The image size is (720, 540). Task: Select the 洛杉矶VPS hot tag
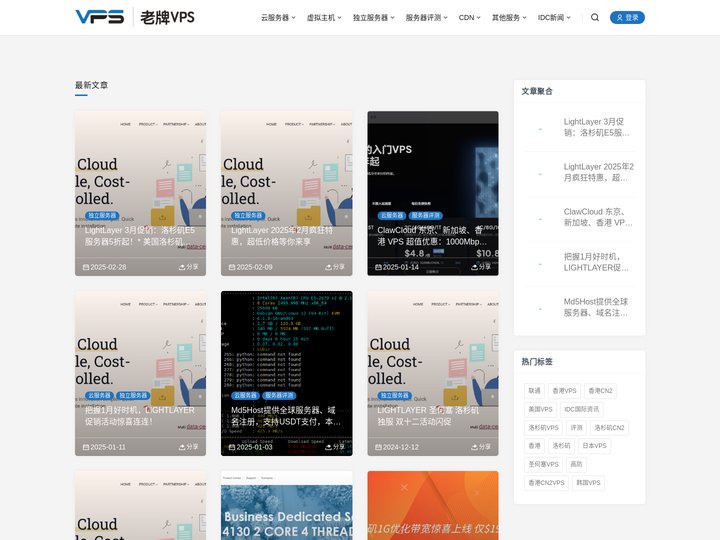tap(543, 428)
